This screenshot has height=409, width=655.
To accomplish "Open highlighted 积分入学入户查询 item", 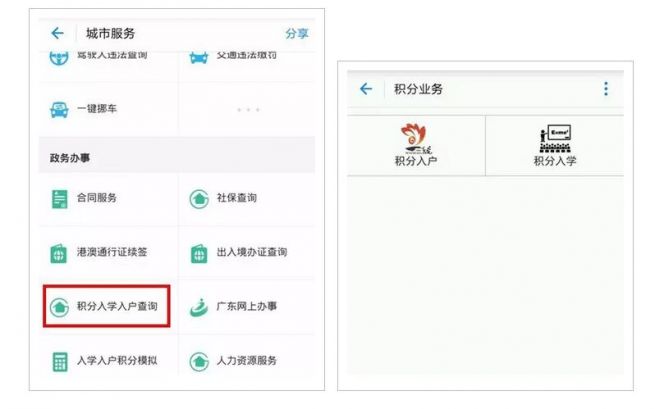I will tap(107, 305).
